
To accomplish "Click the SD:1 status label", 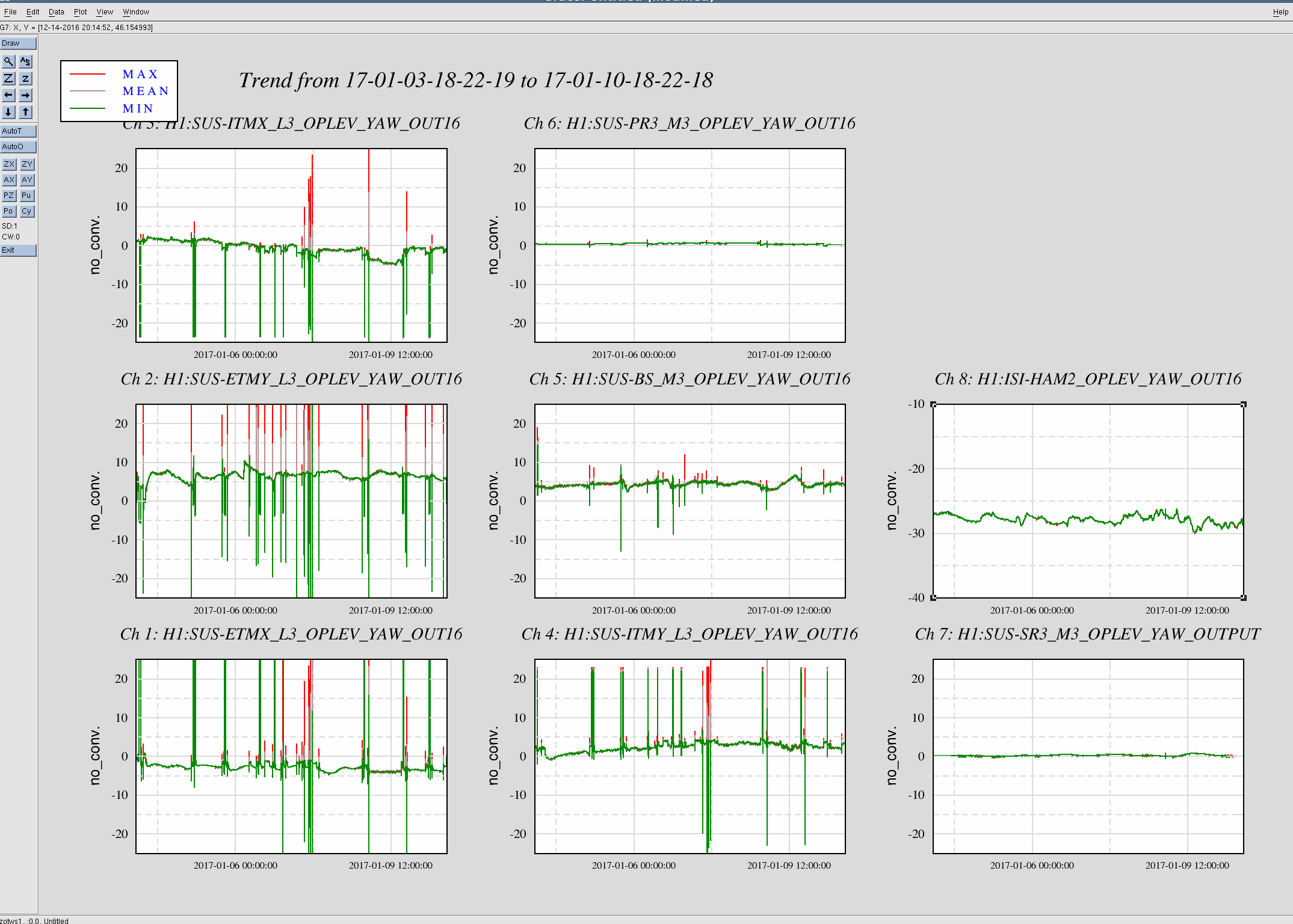I will [10, 226].
